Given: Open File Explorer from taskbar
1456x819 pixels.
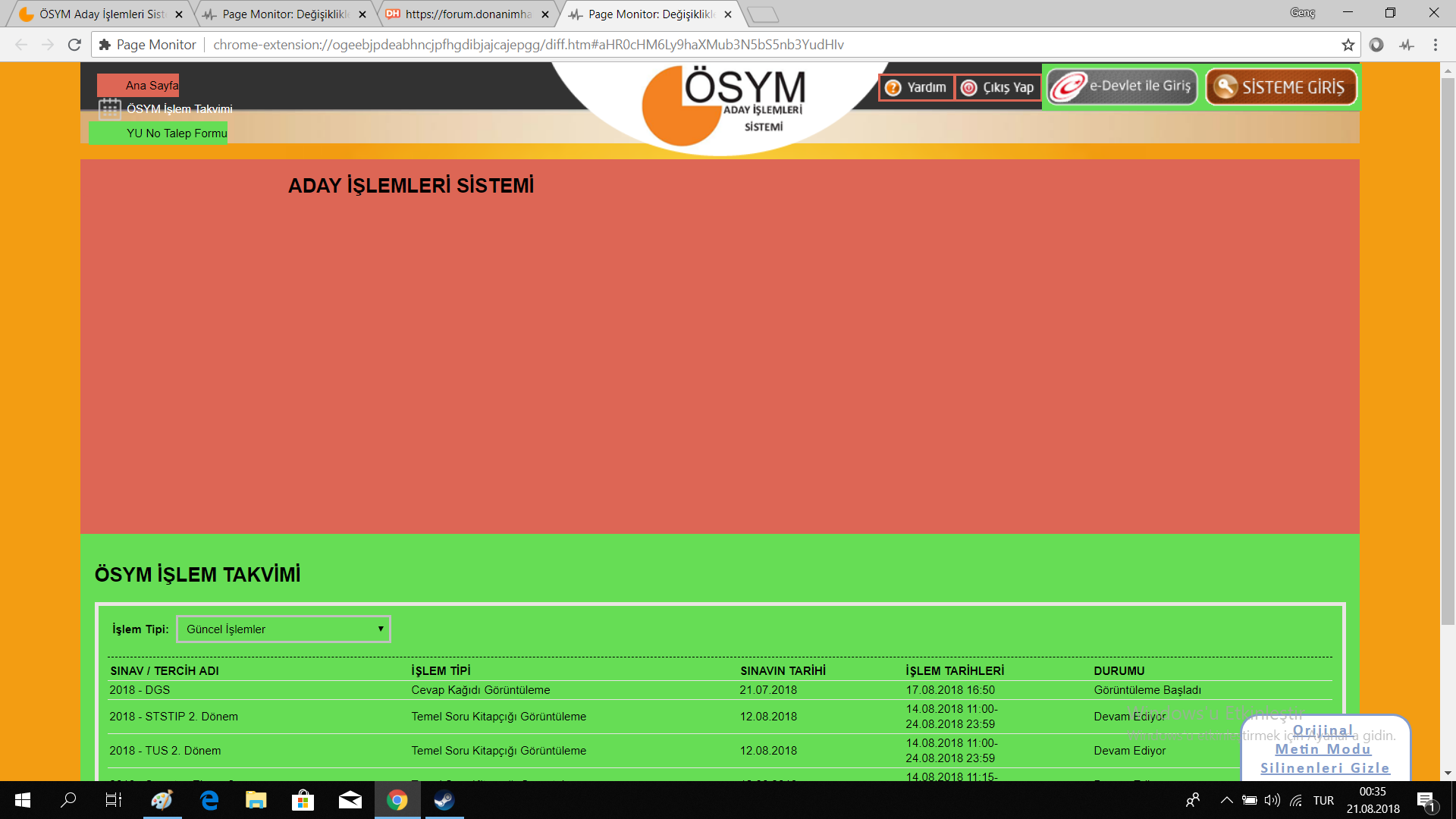Looking at the screenshot, I should pyautogui.click(x=256, y=800).
